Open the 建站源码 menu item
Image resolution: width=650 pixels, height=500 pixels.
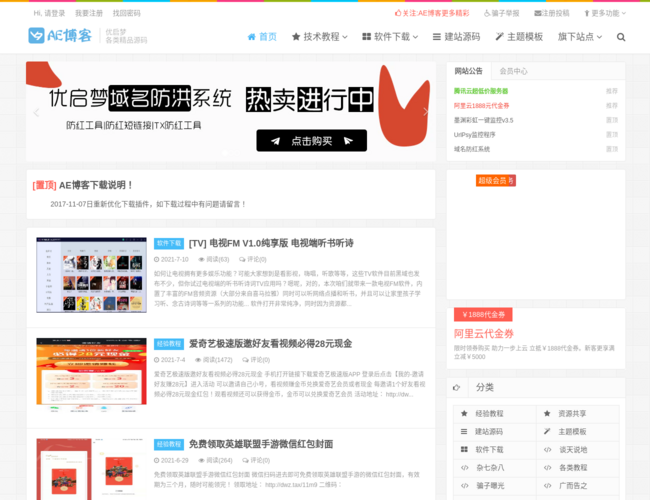(x=456, y=37)
